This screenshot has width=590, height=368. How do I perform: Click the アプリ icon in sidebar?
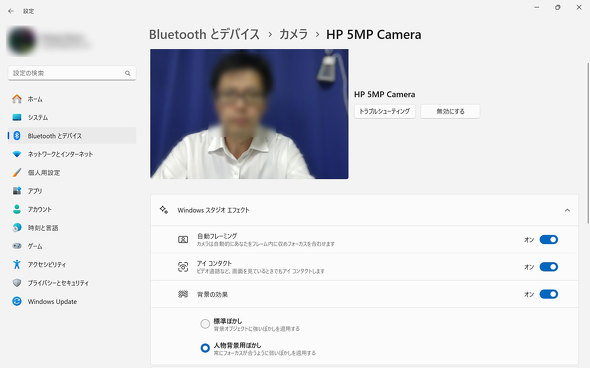pyautogui.click(x=17, y=191)
